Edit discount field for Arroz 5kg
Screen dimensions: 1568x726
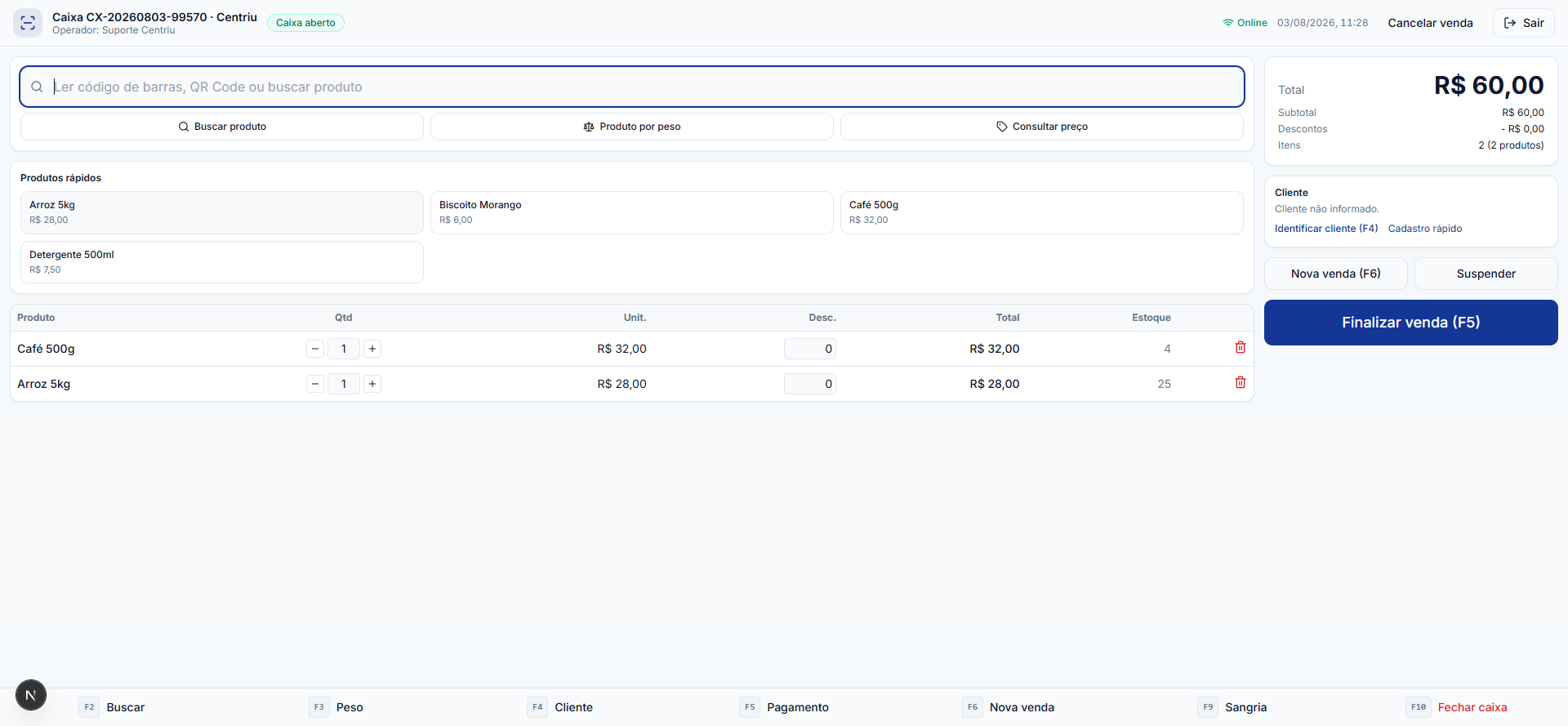click(810, 384)
